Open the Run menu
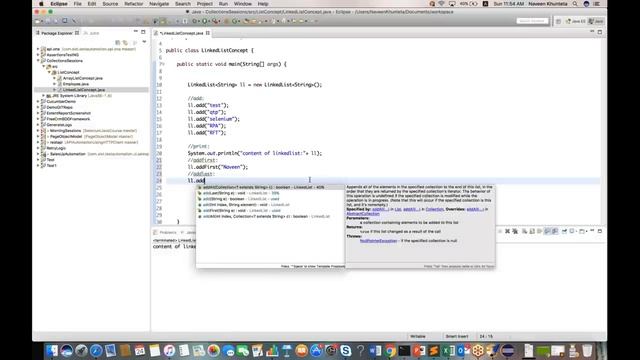Viewport: 640px width, 360px height. coord(223,4)
